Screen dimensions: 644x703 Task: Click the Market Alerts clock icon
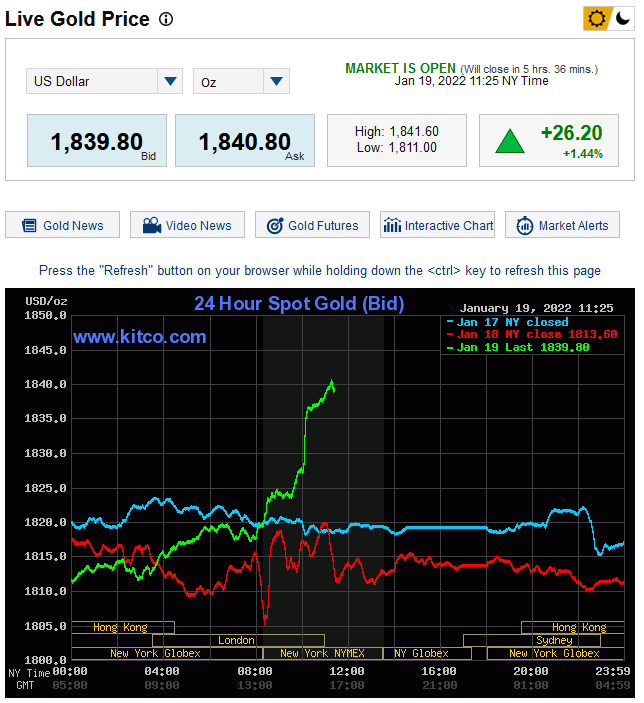(525, 226)
